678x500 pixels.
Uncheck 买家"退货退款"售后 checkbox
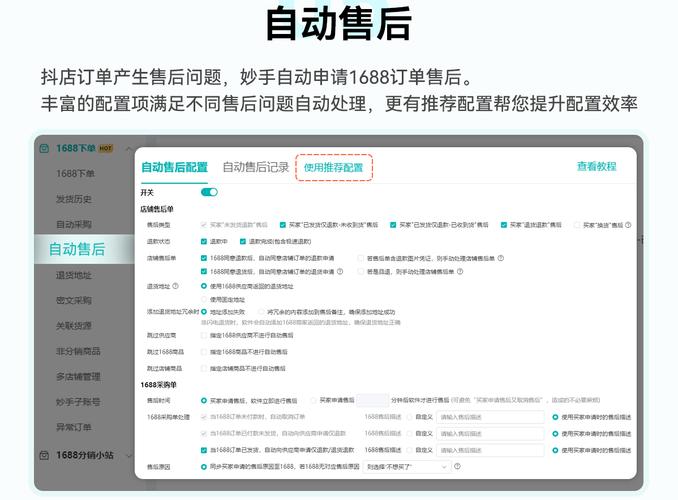click(504, 225)
